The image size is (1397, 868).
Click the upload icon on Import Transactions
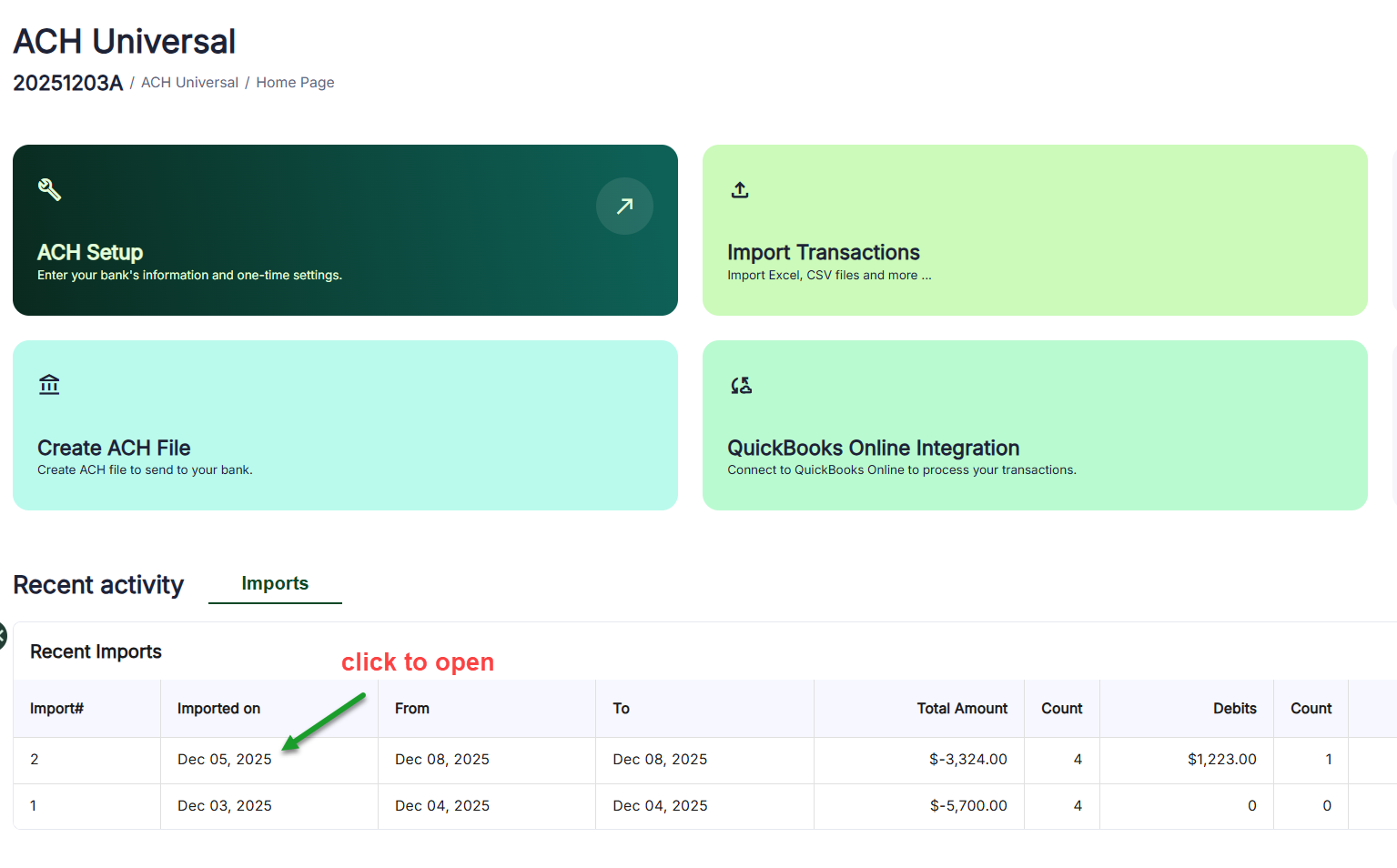tap(740, 190)
